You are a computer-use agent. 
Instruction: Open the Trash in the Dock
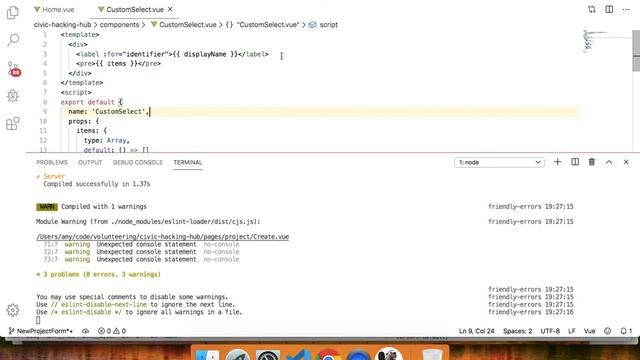click(432, 354)
